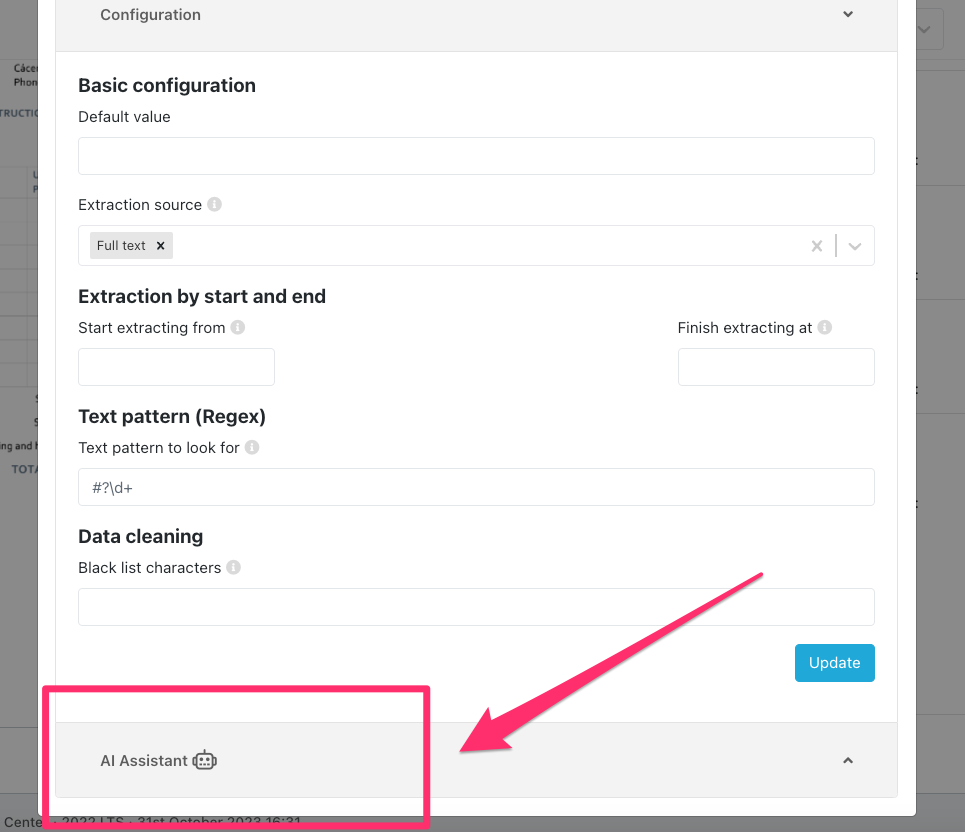Click the Configuration section header label

(150, 15)
